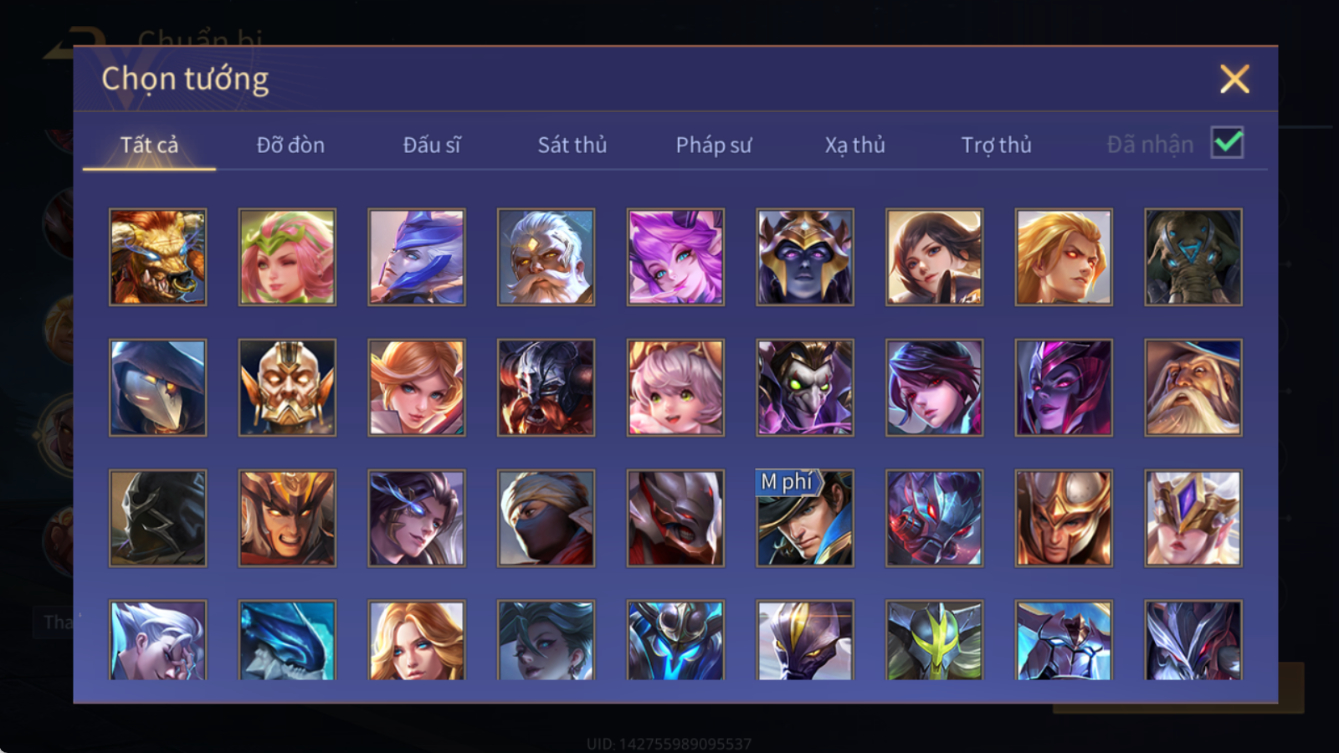This screenshot has width=1339, height=753.
Task: Open the Sát thủ tab
Action: pyautogui.click(x=572, y=145)
